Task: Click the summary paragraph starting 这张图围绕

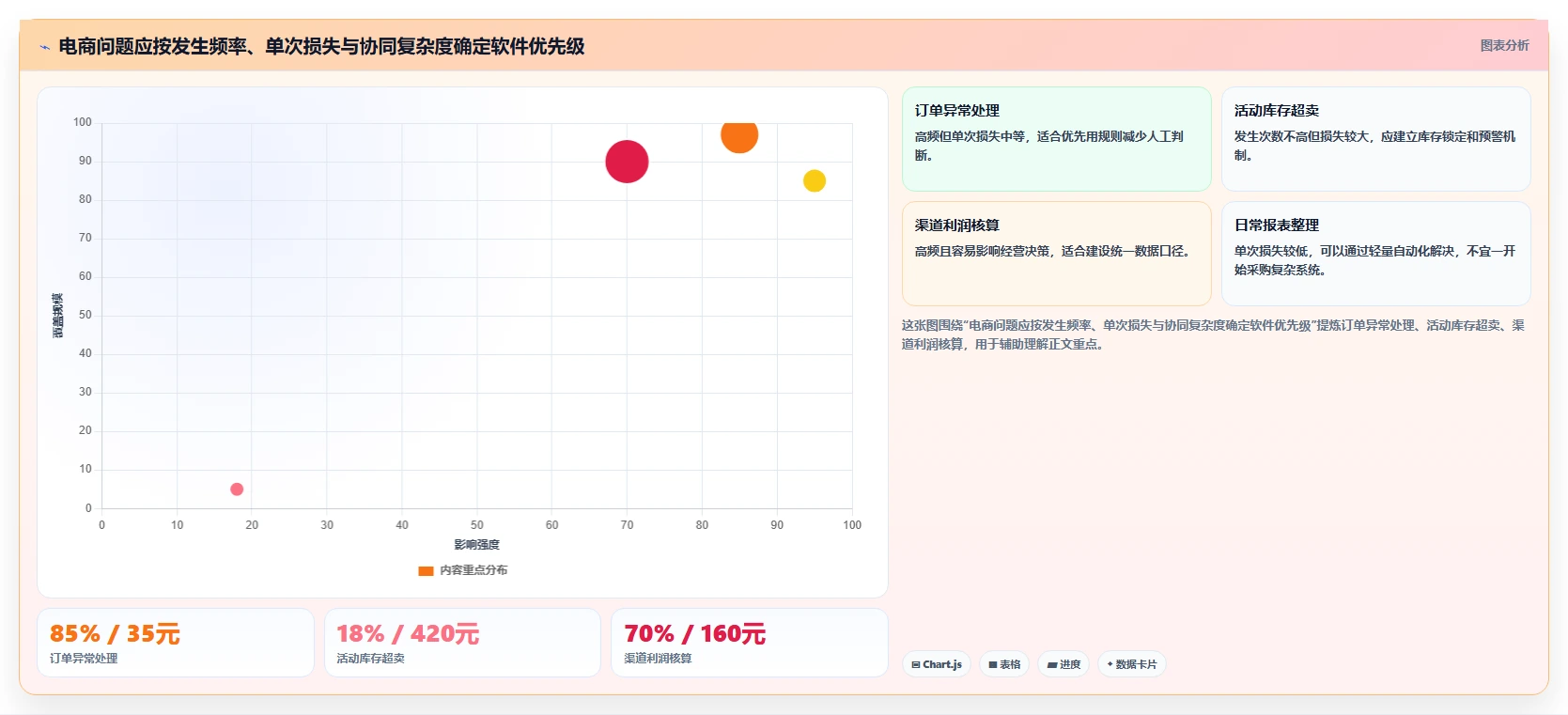Action: 1213,334
